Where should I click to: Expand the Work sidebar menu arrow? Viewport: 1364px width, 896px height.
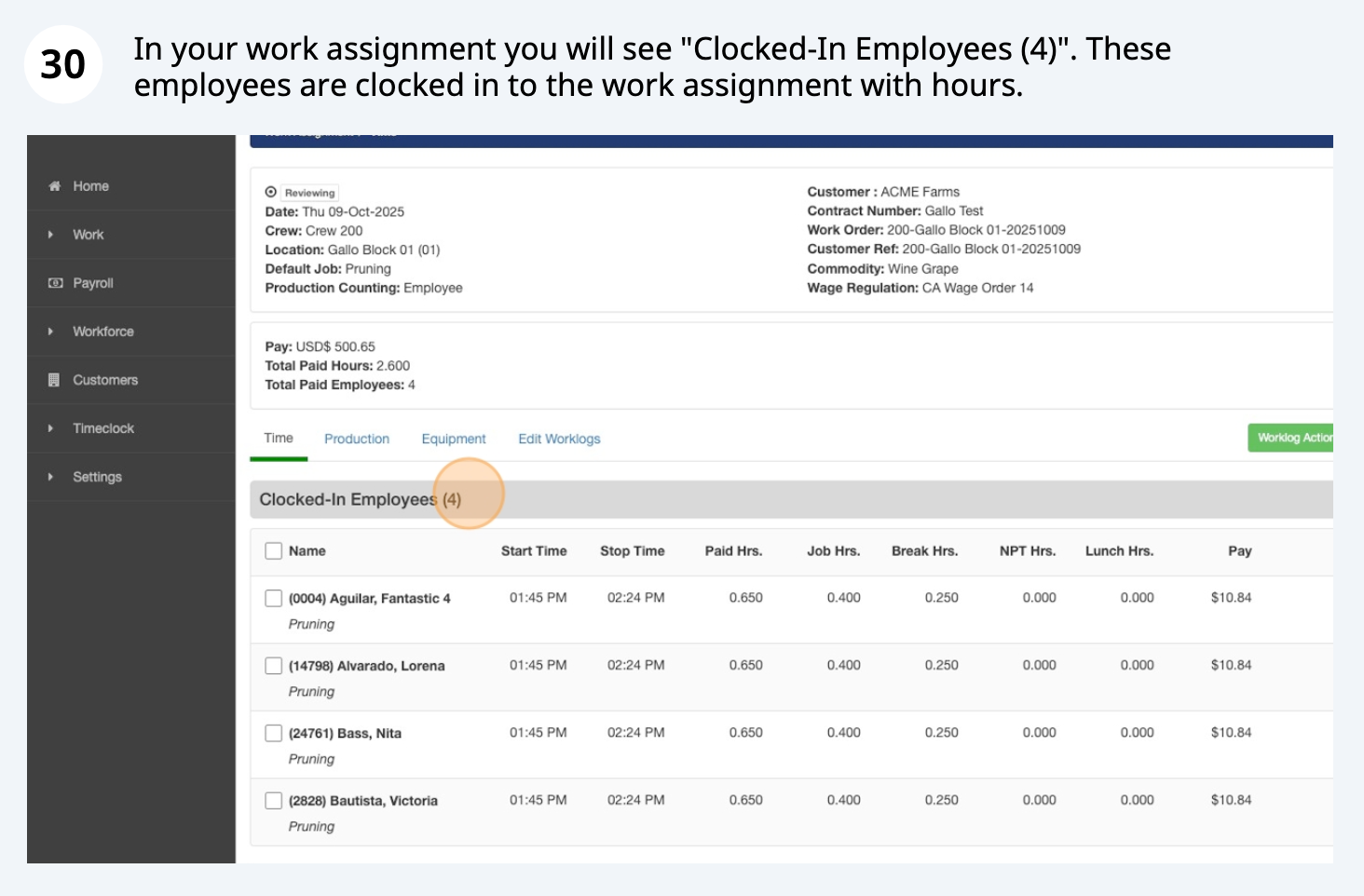coord(51,235)
